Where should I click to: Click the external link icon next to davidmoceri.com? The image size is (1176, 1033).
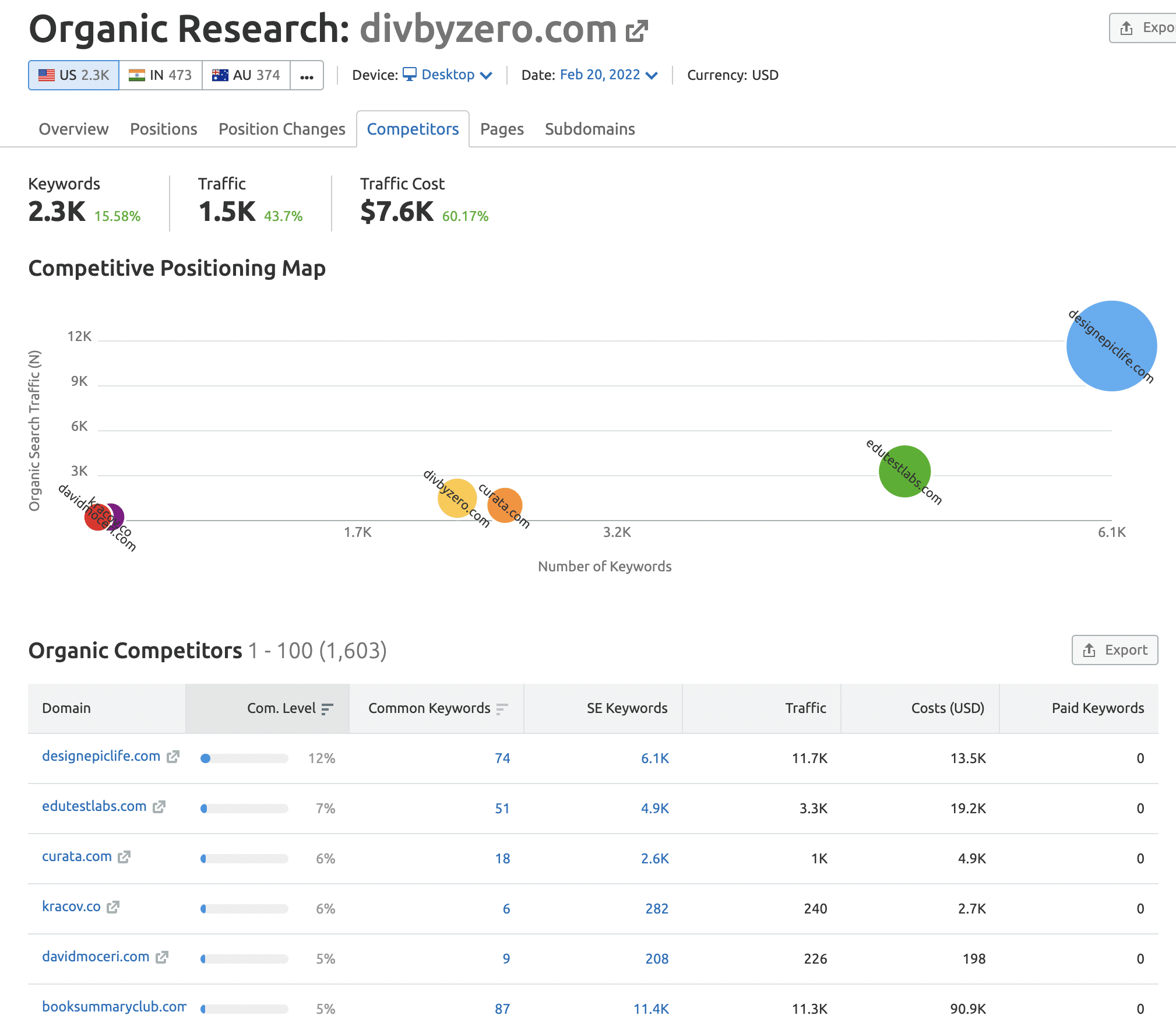click(162, 957)
